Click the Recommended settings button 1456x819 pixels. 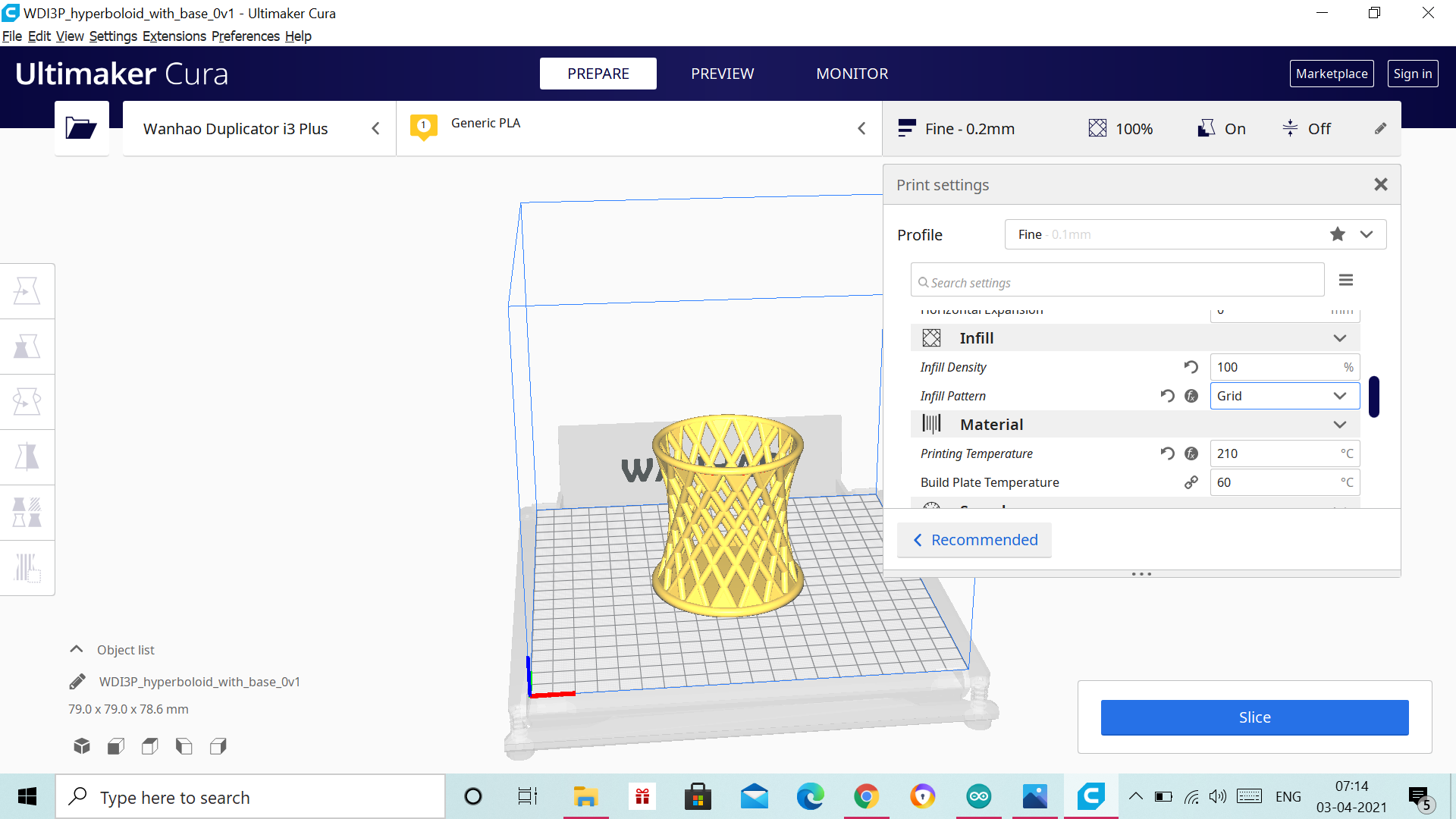976,539
